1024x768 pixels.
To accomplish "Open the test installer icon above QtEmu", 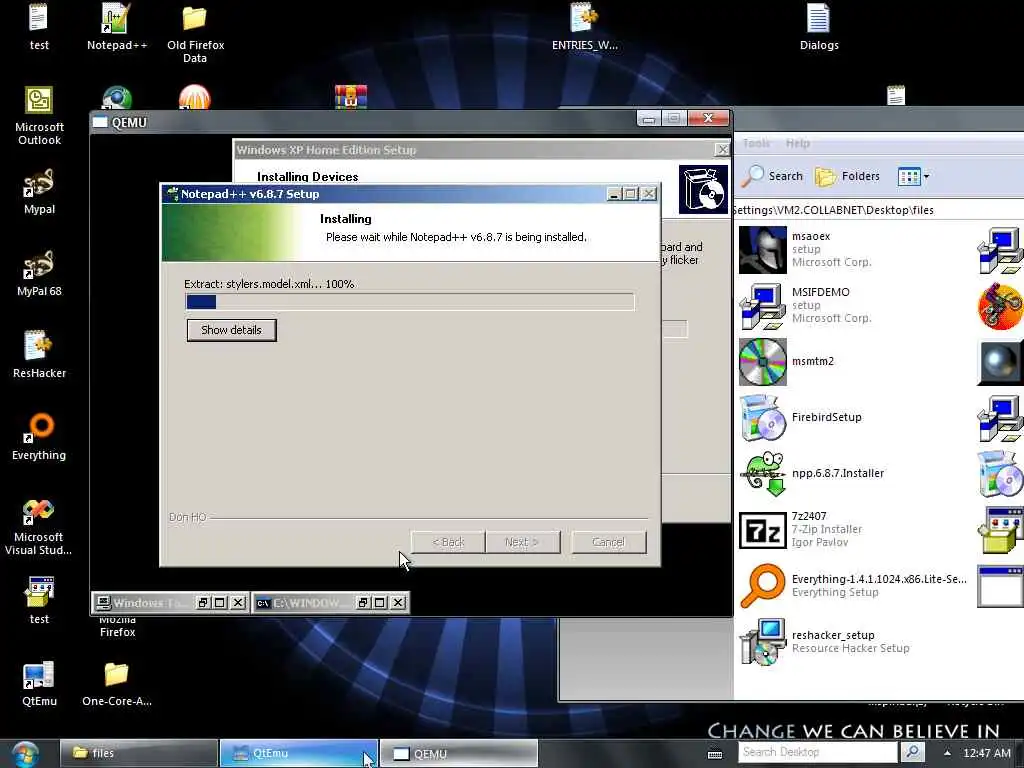I will click(39, 600).
